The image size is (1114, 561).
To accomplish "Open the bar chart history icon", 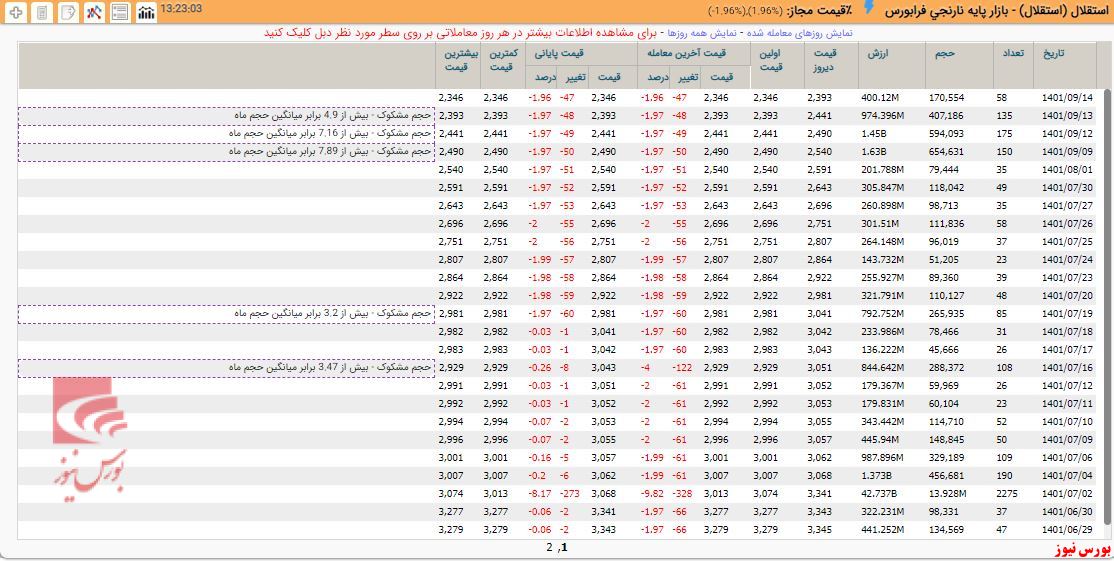I will (146, 11).
